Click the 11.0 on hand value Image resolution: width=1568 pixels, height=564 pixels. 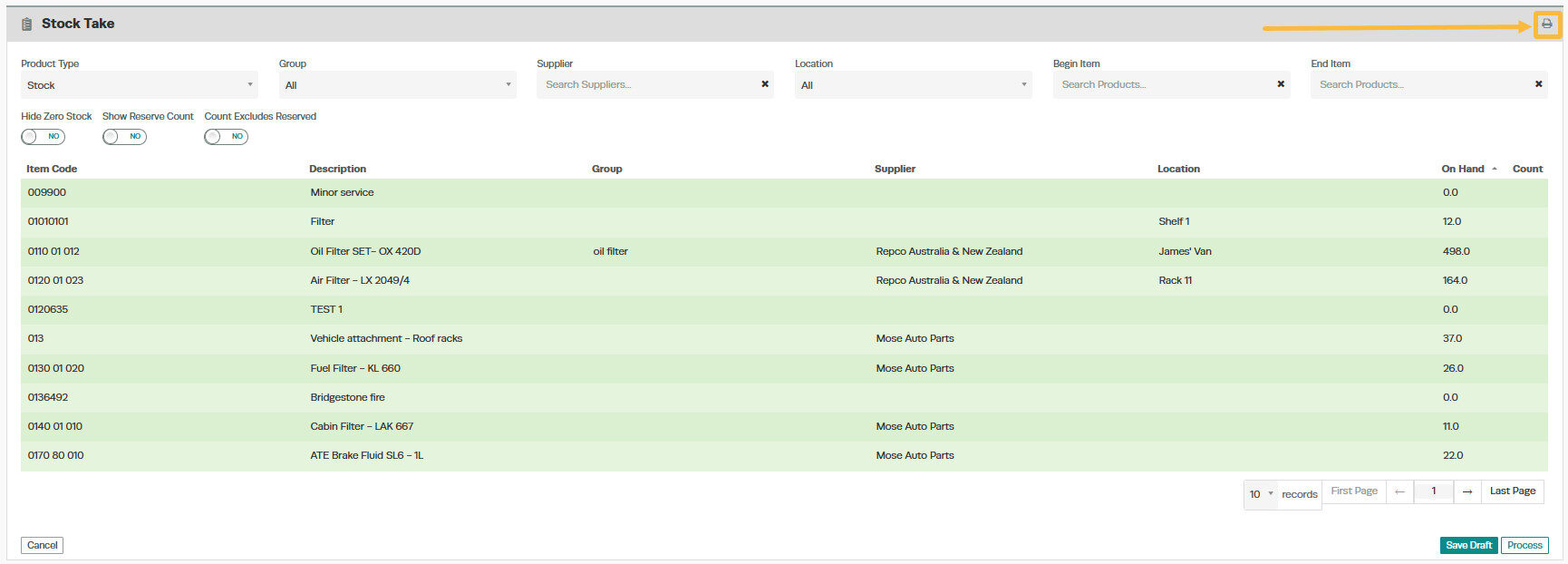1451,426
